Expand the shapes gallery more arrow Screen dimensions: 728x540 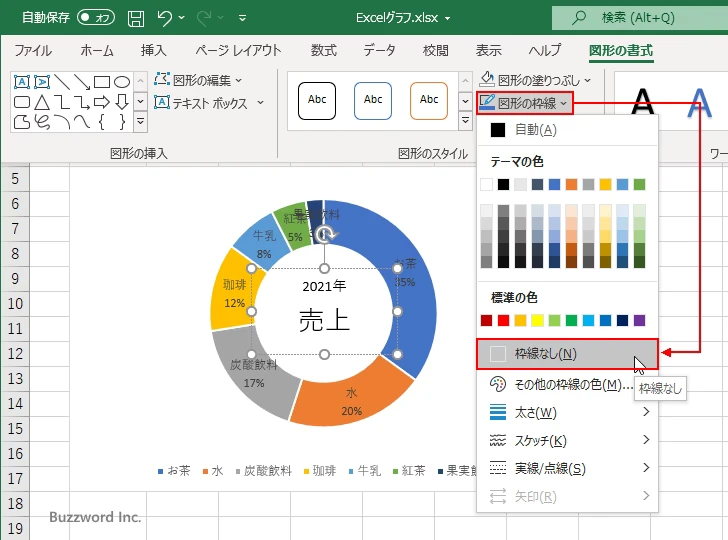click(x=140, y=122)
